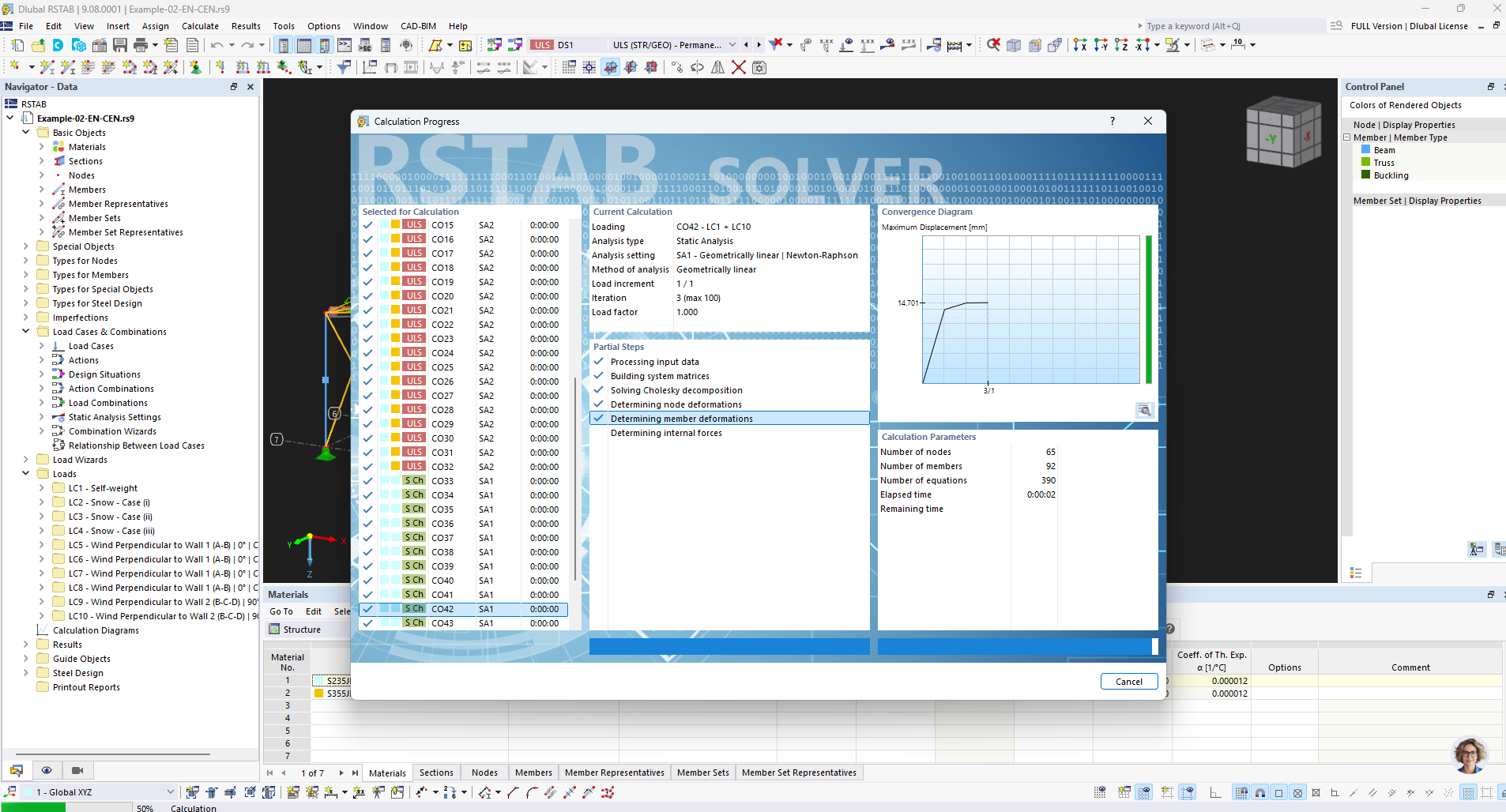Open the Navigator Views eye tab
Screen dimensions: 1506x812
click(47, 770)
